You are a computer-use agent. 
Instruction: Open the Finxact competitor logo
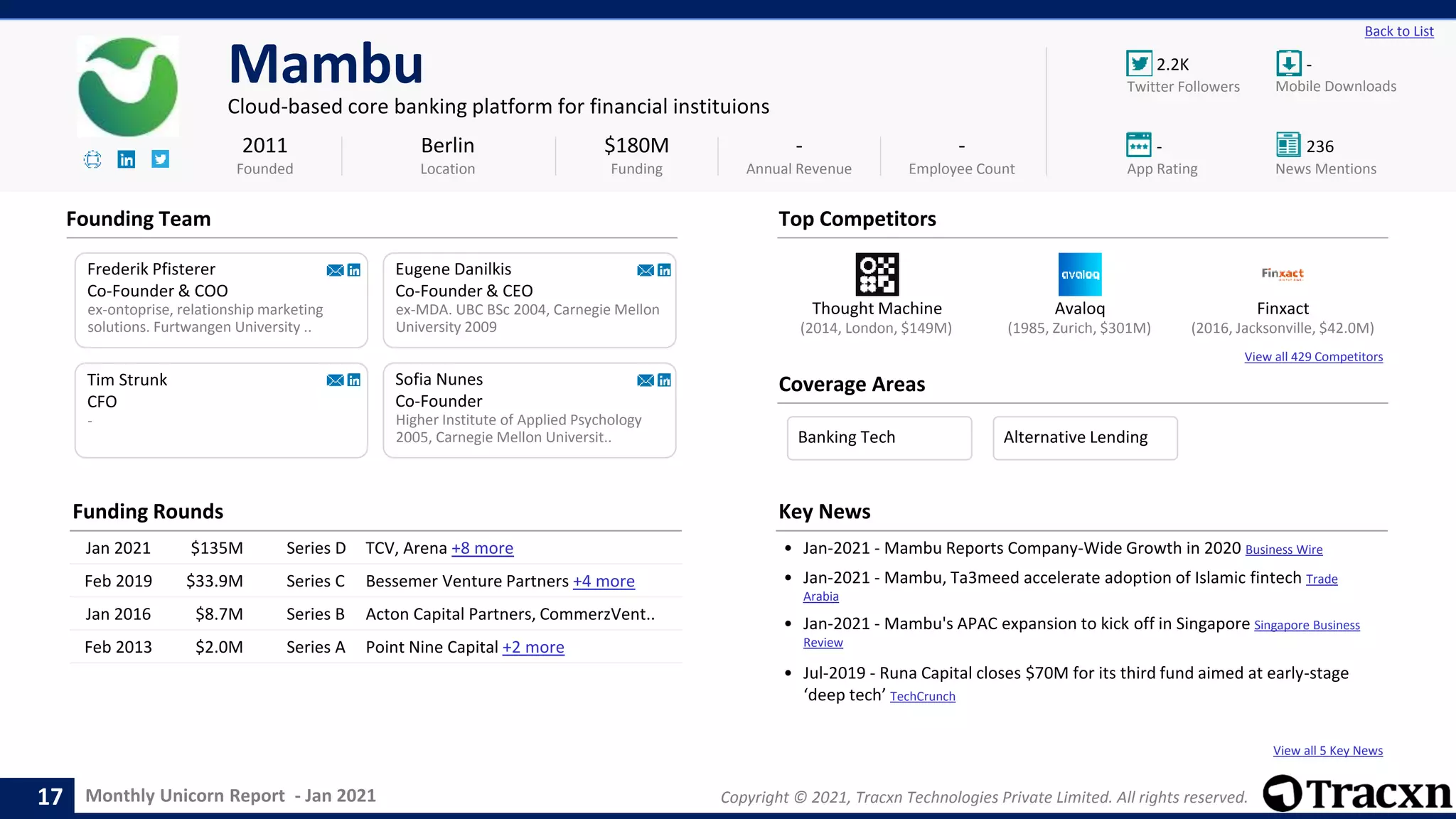point(1283,274)
